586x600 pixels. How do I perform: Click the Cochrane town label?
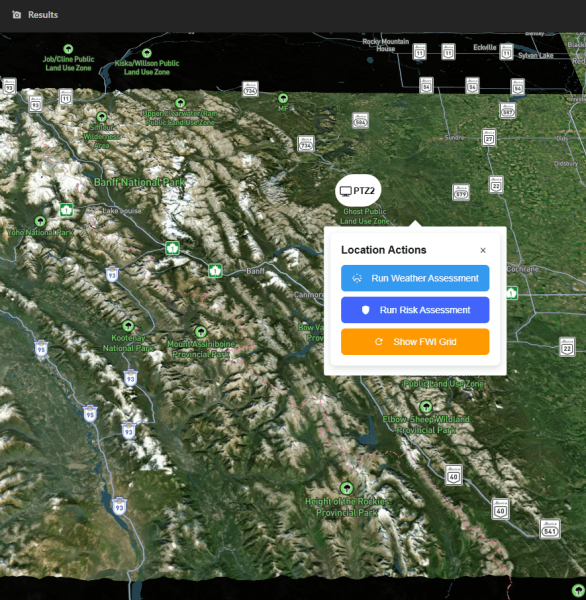tap(522, 269)
